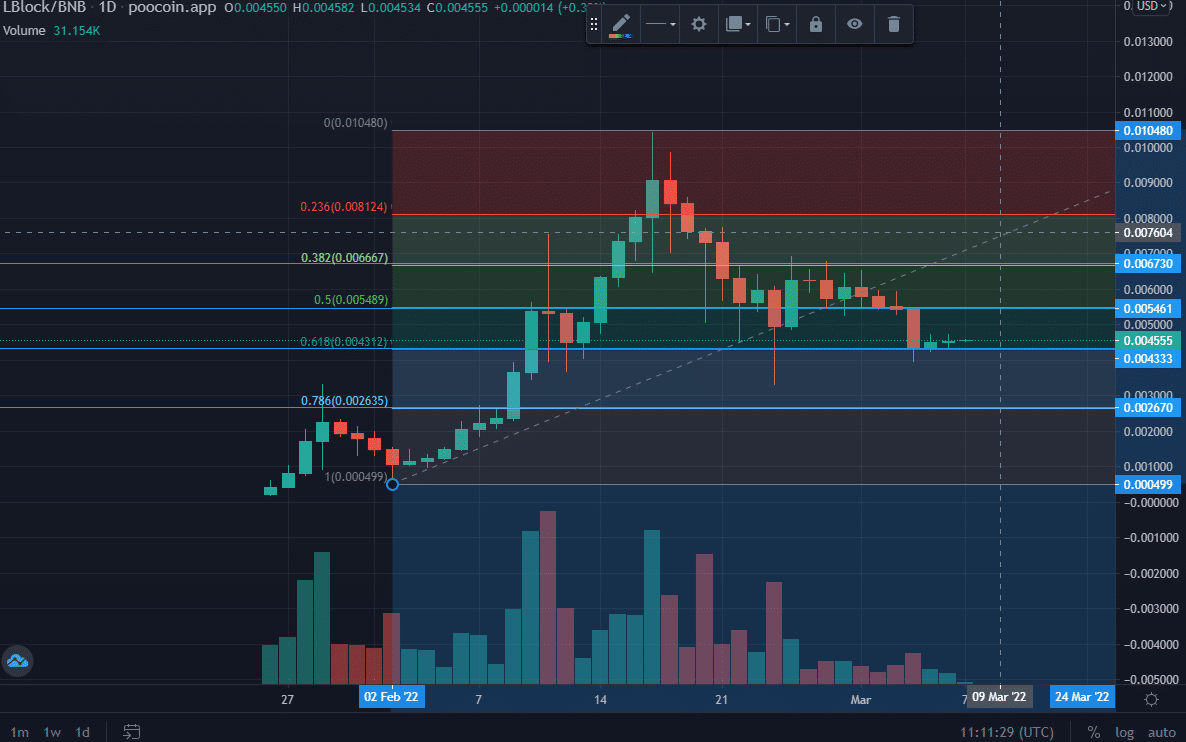
Task: Click the 1D interval label in title
Action: click(x=107, y=7)
